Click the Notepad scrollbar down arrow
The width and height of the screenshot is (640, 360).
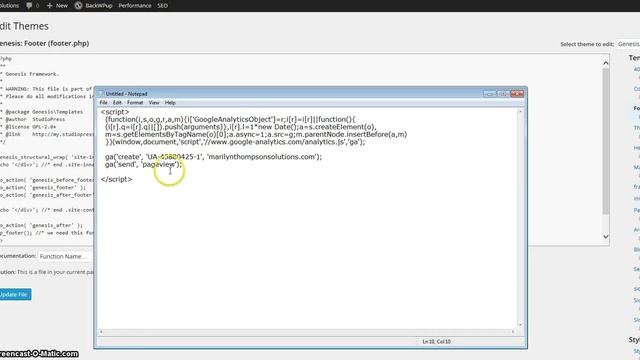point(520,325)
